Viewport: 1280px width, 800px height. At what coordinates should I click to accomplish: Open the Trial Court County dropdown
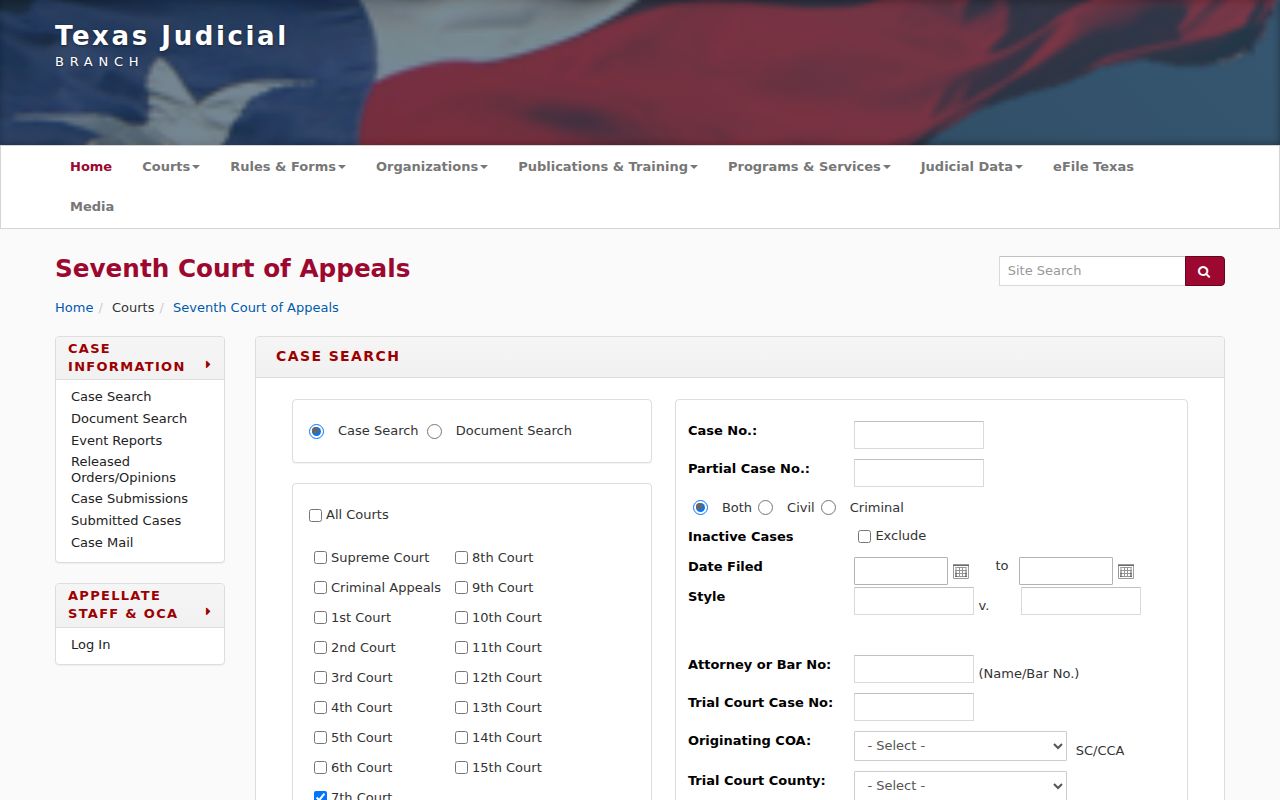(x=960, y=785)
